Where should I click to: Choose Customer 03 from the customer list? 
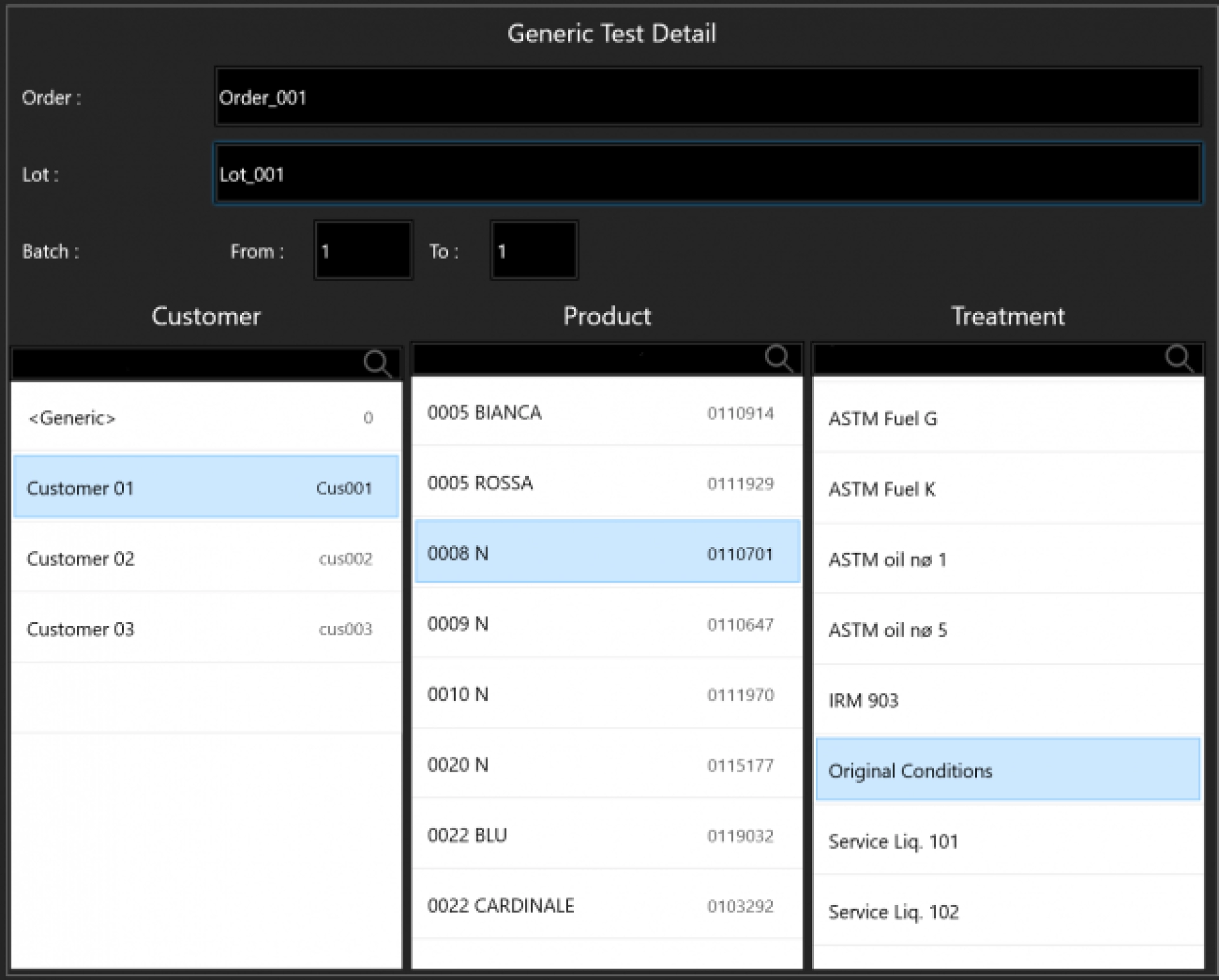206,629
